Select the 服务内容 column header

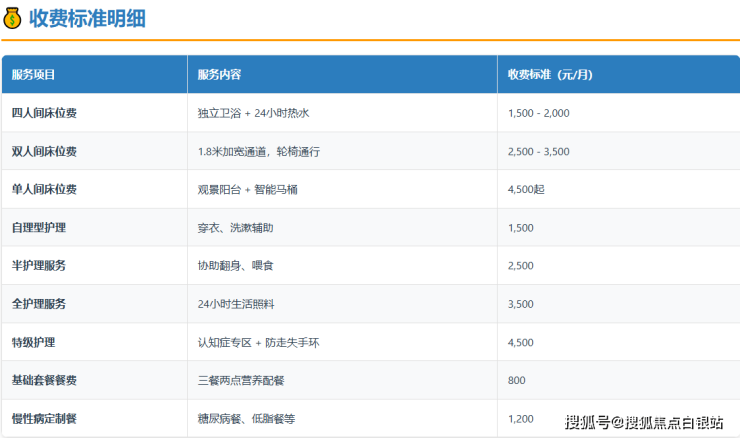pos(219,75)
